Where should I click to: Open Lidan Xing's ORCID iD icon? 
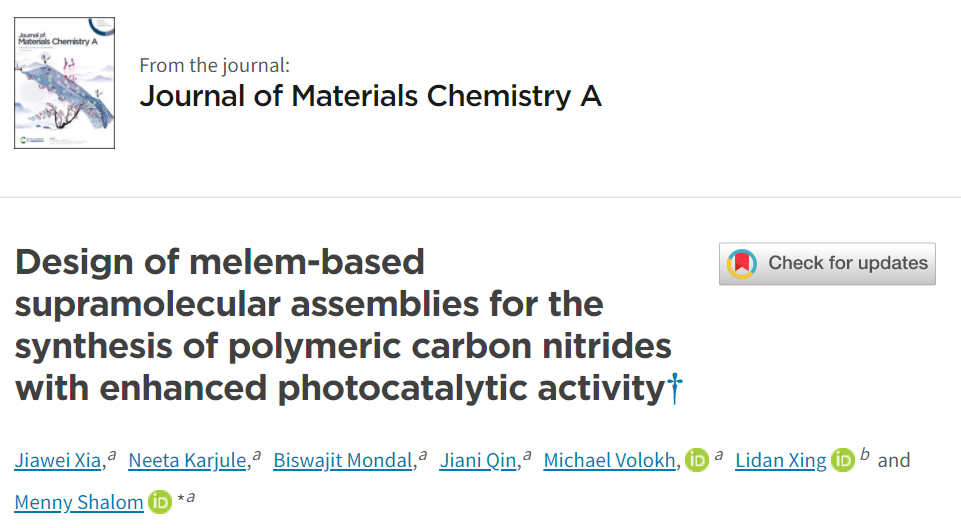tap(843, 460)
